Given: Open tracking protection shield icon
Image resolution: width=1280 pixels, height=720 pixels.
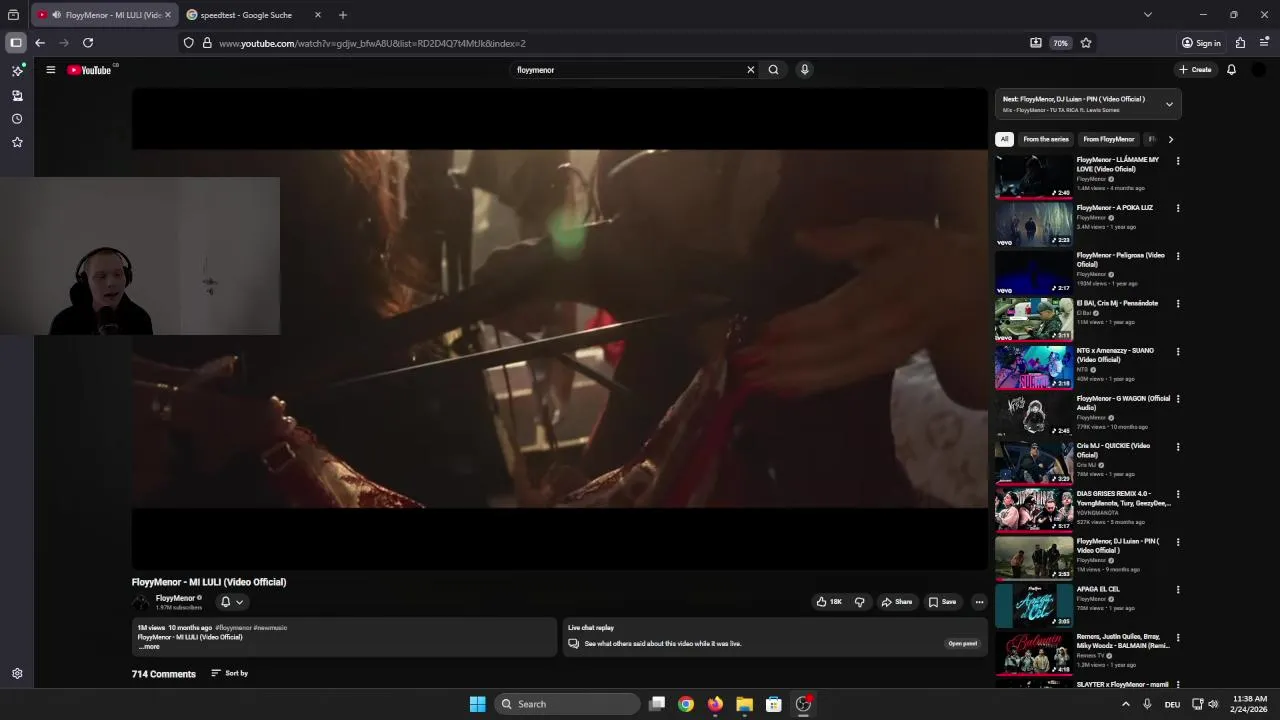Looking at the screenshot, I should [x=188, y=43].
